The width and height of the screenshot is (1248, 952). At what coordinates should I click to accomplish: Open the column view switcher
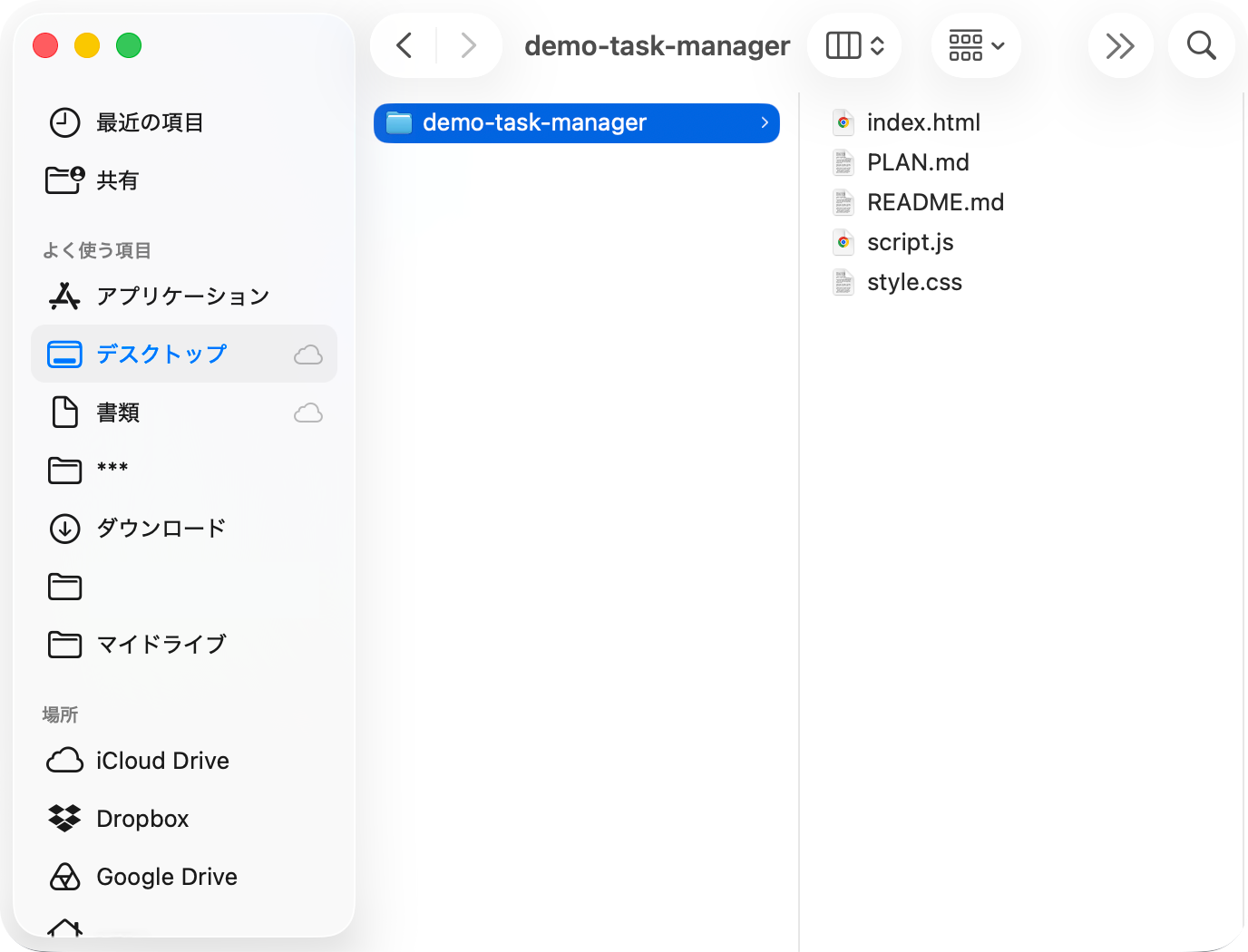click(x=854, y=45)
